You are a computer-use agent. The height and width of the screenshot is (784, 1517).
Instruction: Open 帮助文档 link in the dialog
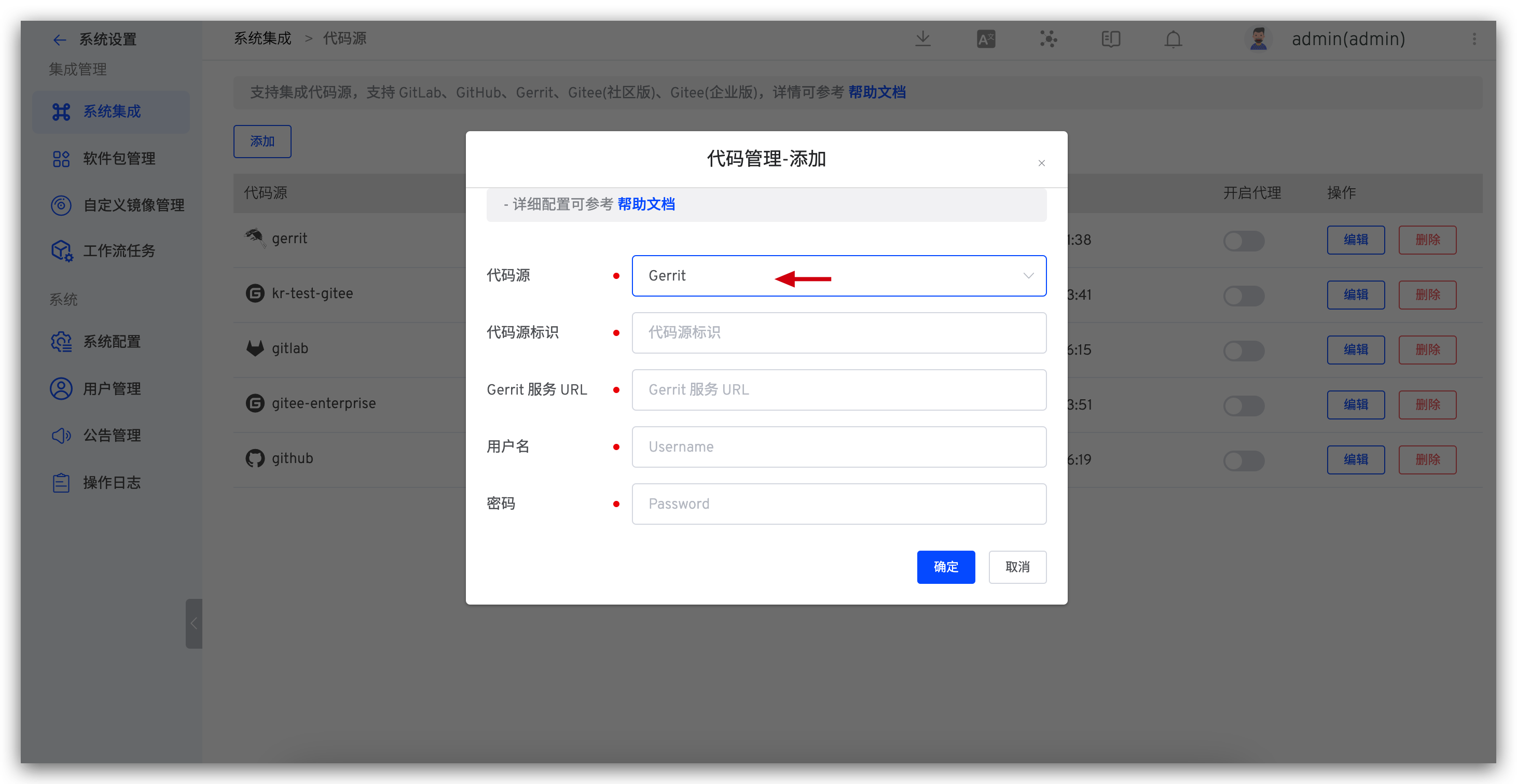(x=646, y=204)
